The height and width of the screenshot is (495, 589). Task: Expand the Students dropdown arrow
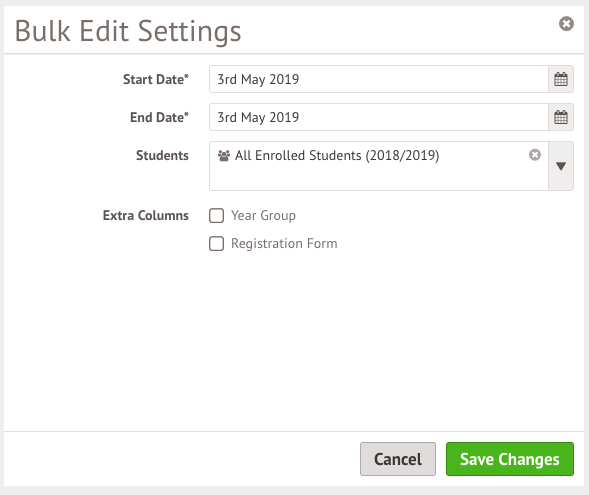[561, 166]
